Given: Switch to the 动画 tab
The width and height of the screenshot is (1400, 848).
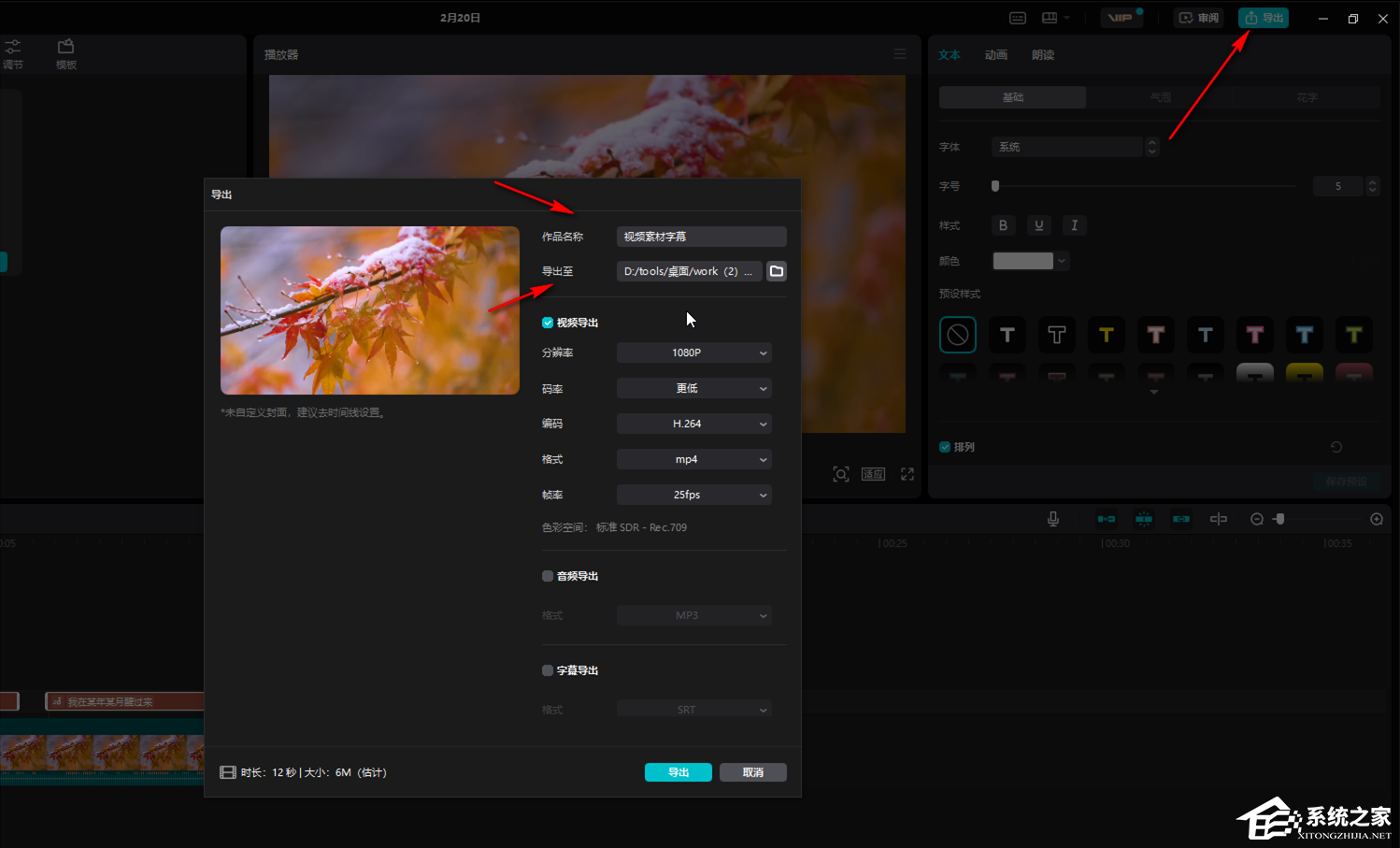Looking at the screenshot, I should [x=995, y=55].
